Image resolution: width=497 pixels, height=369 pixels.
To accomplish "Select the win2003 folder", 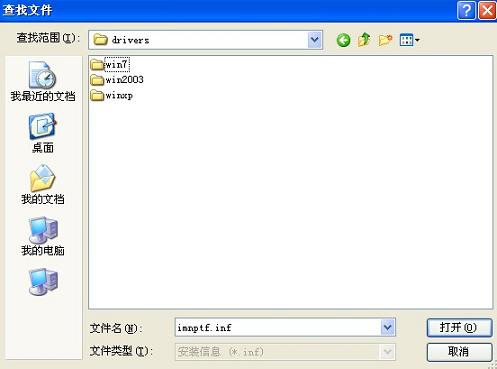I will coord(117,80).
